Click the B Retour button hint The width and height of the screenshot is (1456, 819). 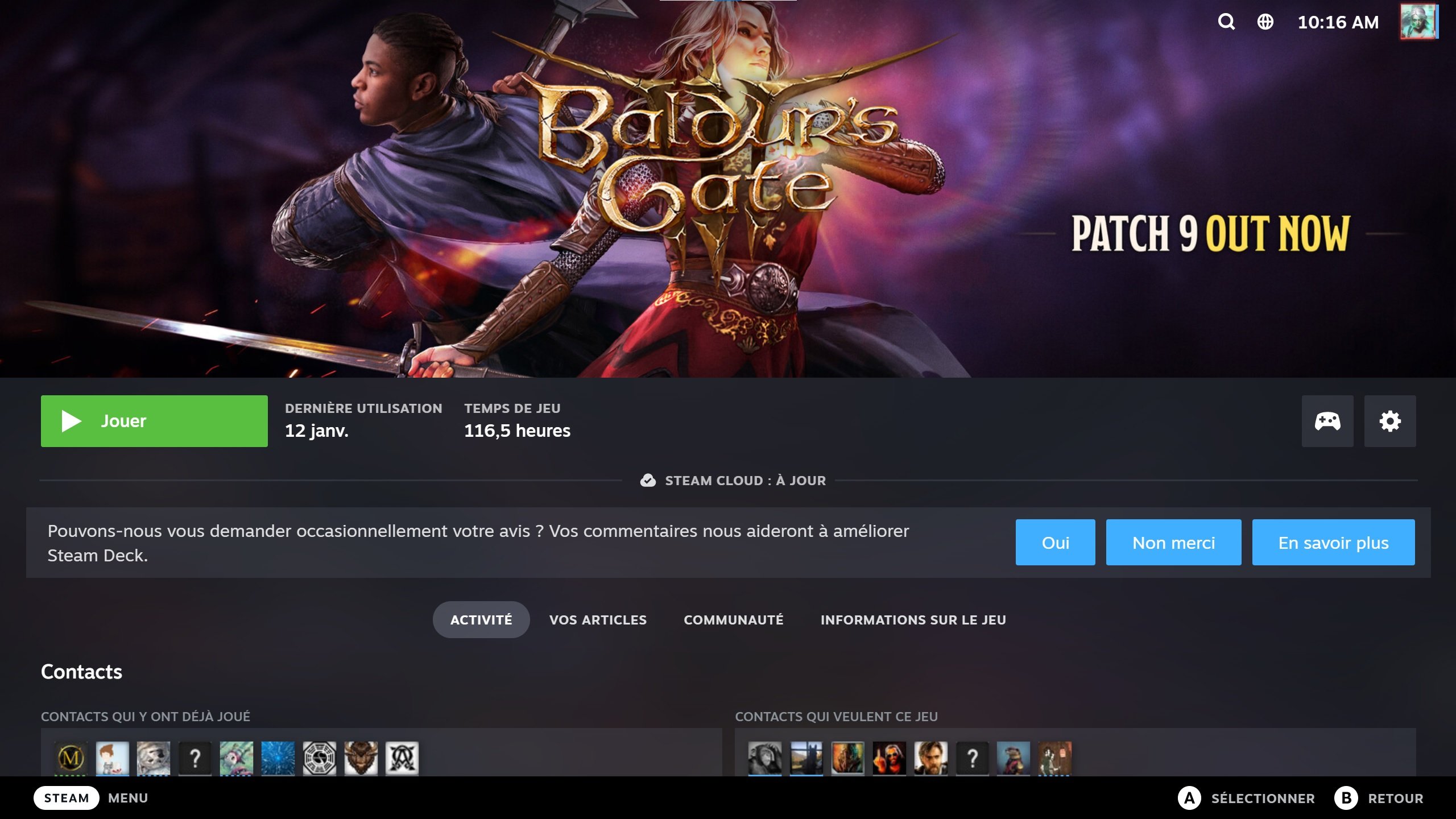[x=1379, y=798]
